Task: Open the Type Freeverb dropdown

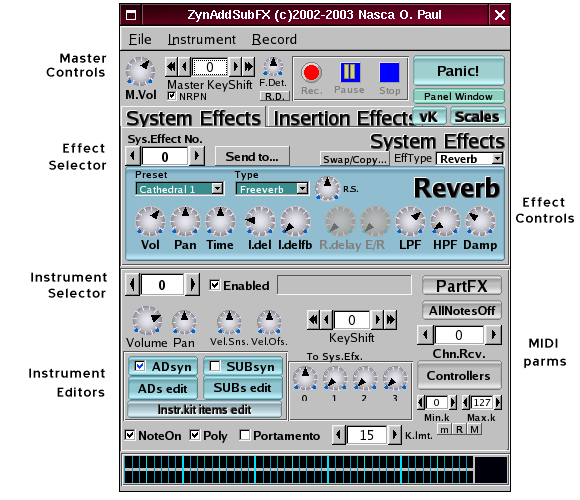Action: [272, 189]
